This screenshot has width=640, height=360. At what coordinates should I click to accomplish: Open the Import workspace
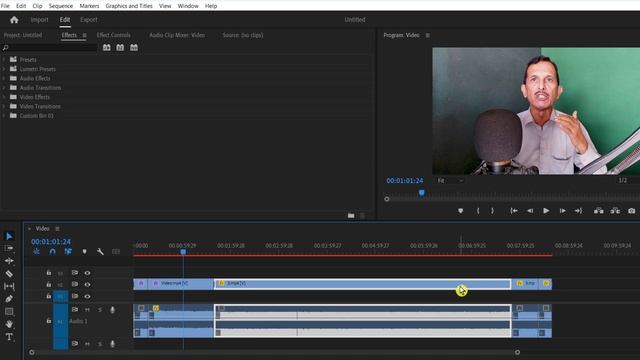(39, 20)
